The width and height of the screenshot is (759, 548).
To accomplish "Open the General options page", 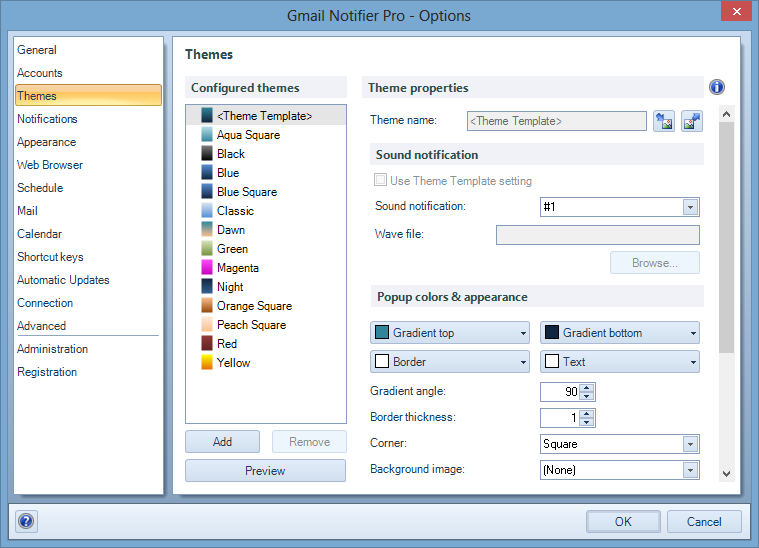I will (x=37, y=50).
